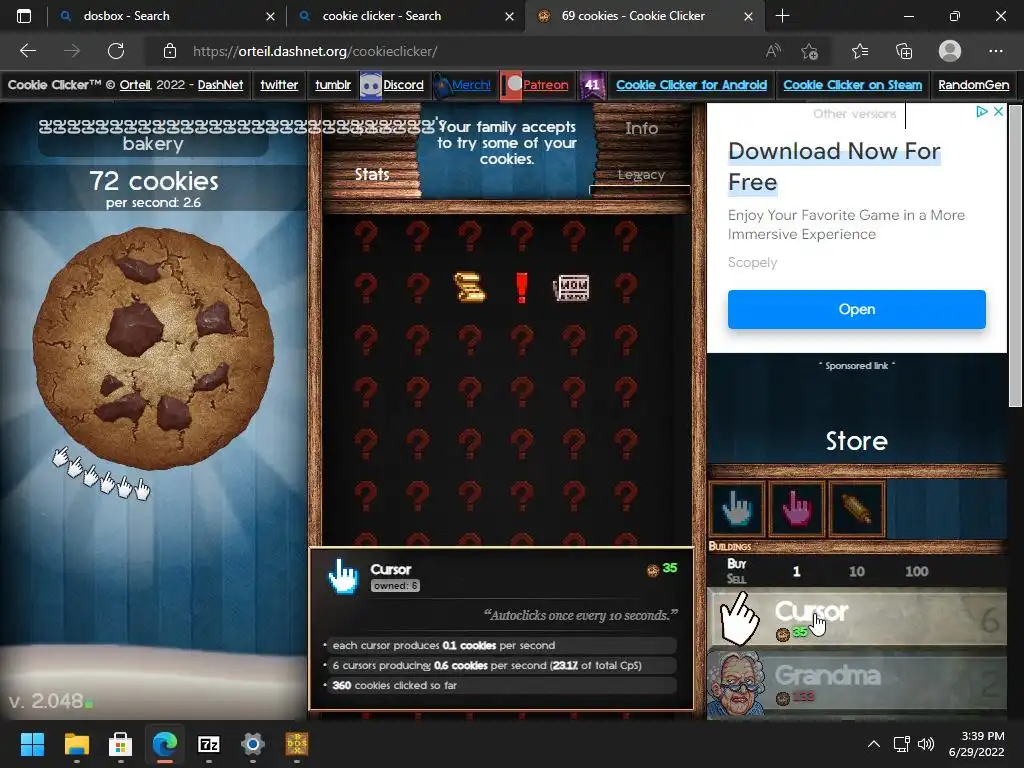Viewport: 1024px width, 768px height.
Task: Close the advertisement with the X icon
Action: (x=999, y=112)
